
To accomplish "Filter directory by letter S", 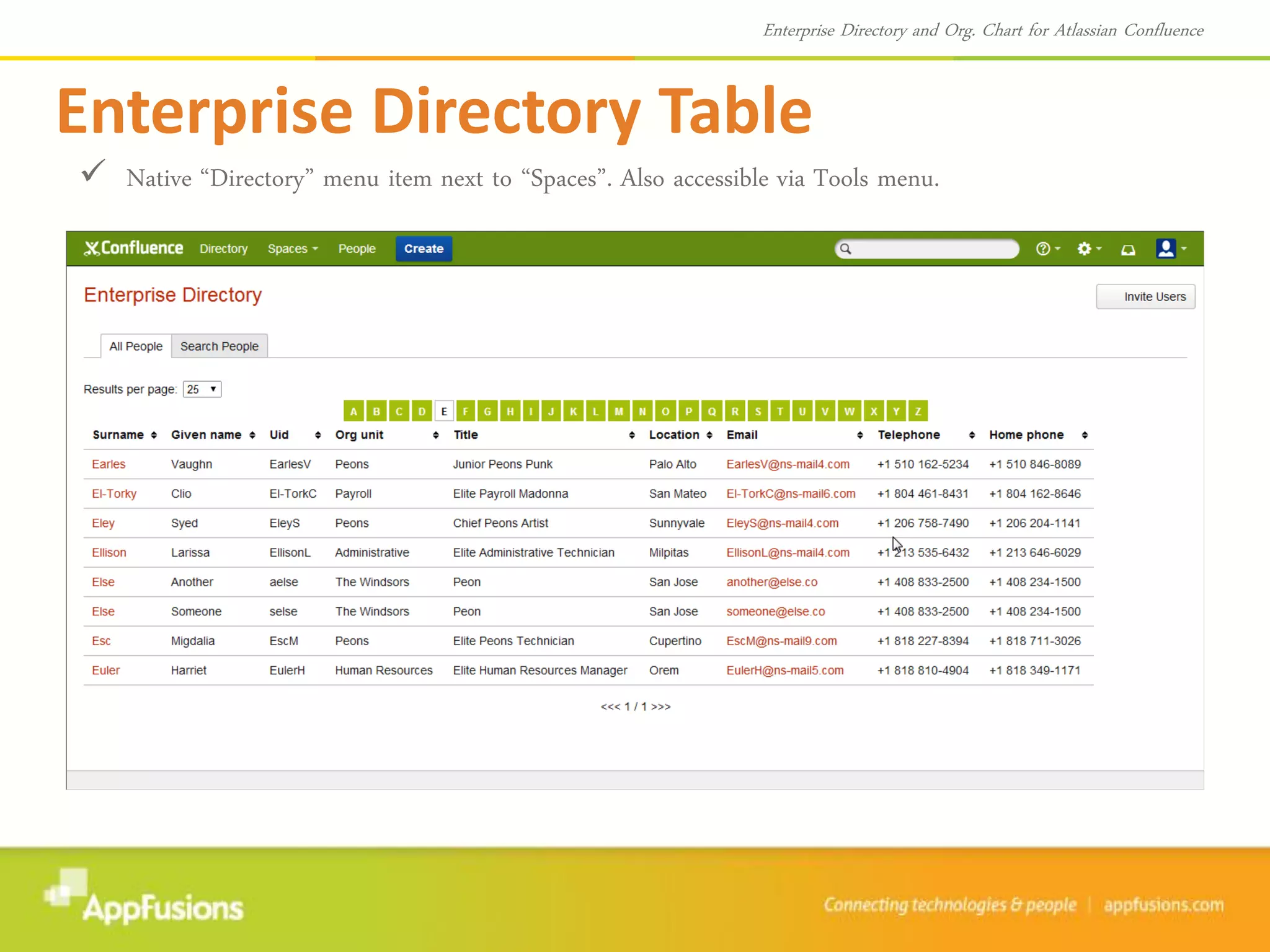I will [x=758, y=411].
